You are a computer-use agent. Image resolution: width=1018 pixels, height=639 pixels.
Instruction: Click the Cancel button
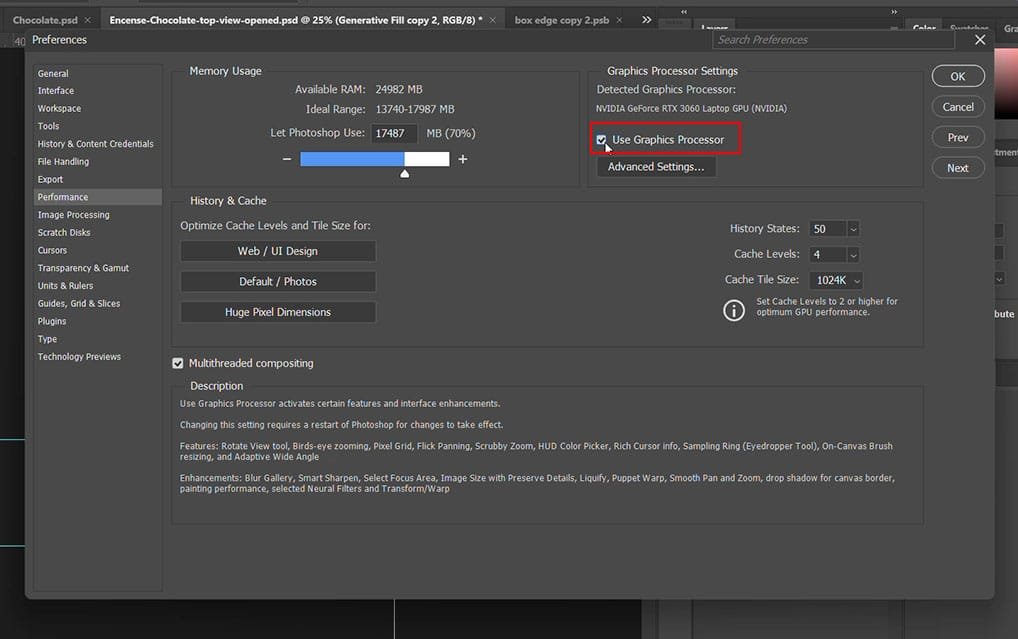pos(958,107)
